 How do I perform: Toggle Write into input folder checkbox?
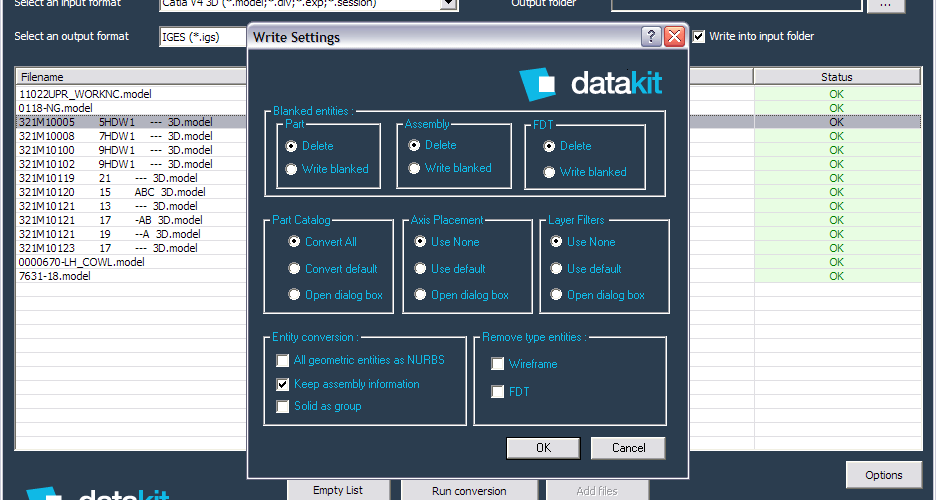coord(699,37)
